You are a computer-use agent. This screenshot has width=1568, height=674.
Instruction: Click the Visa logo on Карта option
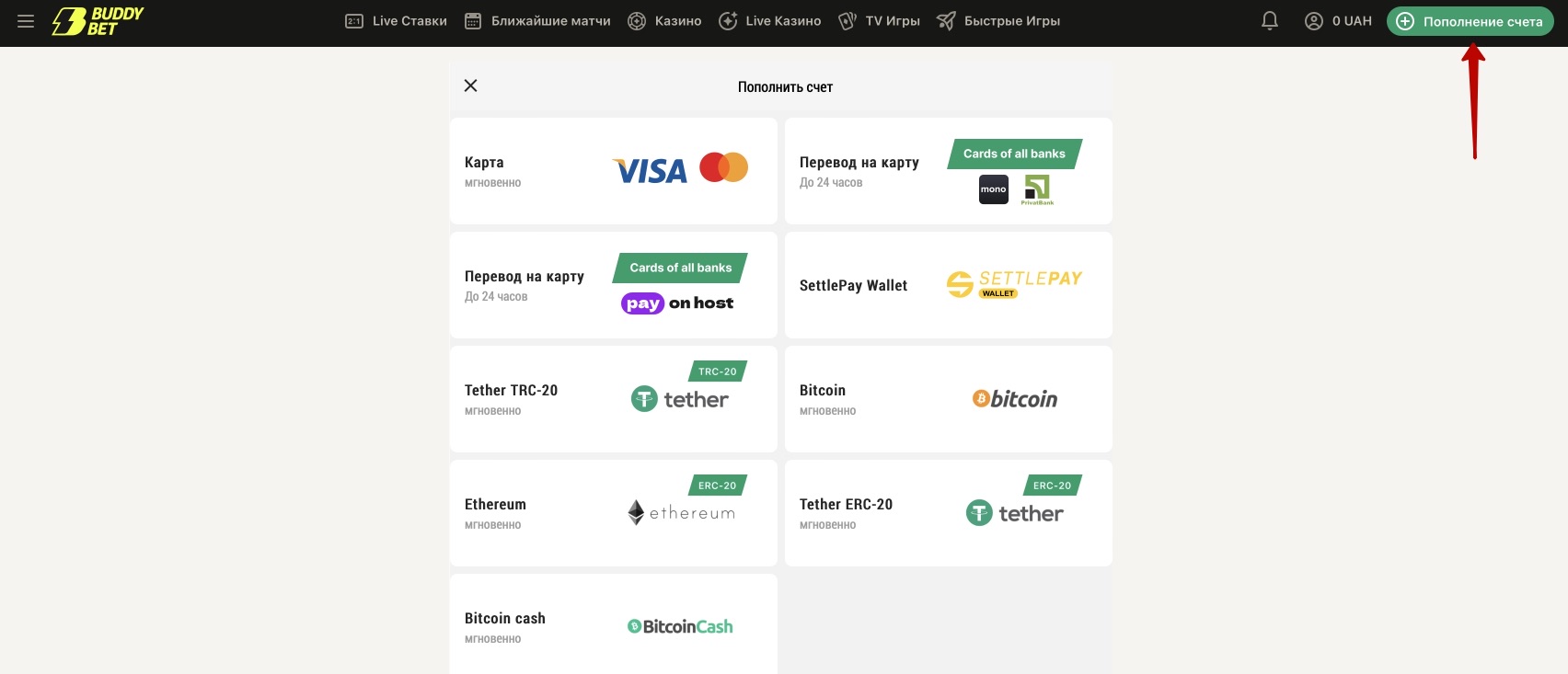[650, 171]
